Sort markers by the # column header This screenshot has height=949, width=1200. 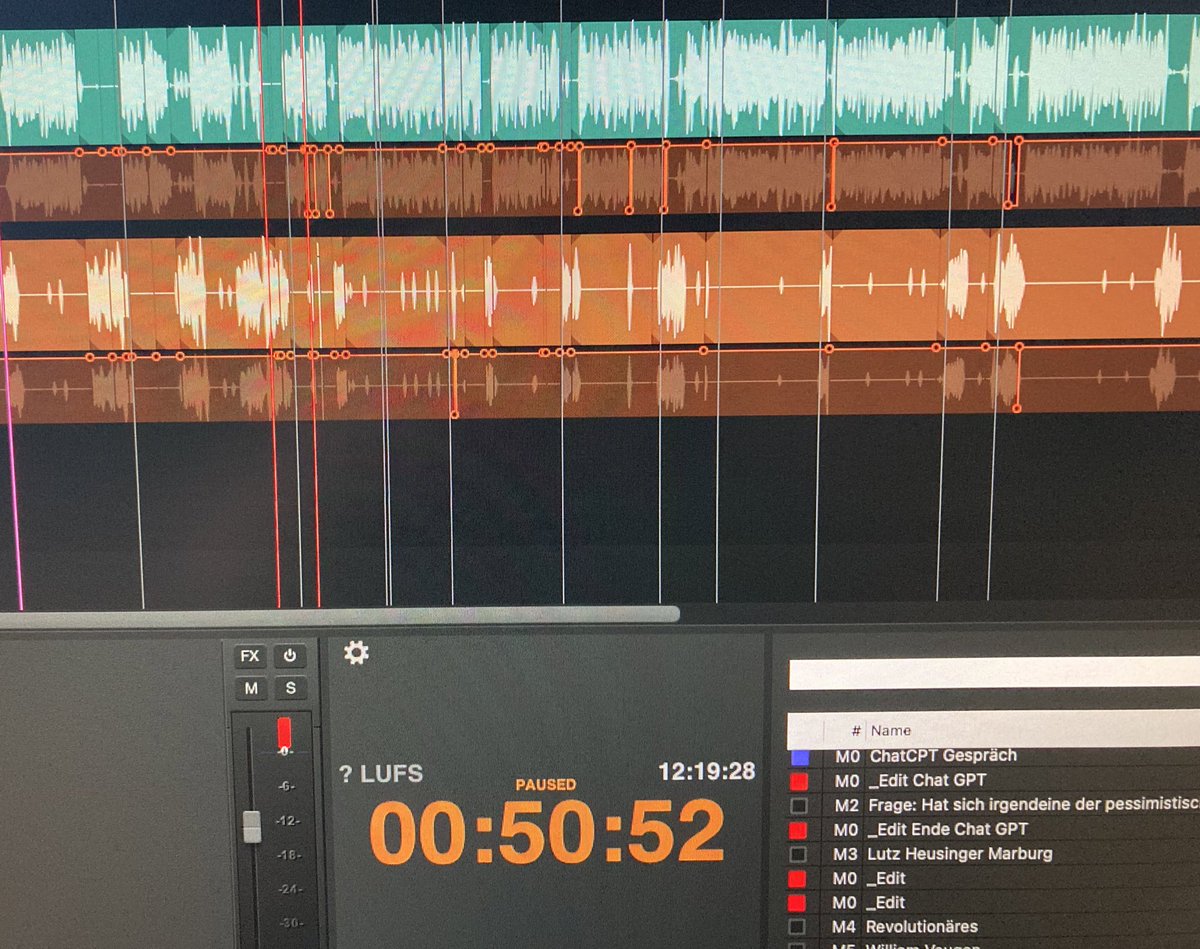point(855,730)
